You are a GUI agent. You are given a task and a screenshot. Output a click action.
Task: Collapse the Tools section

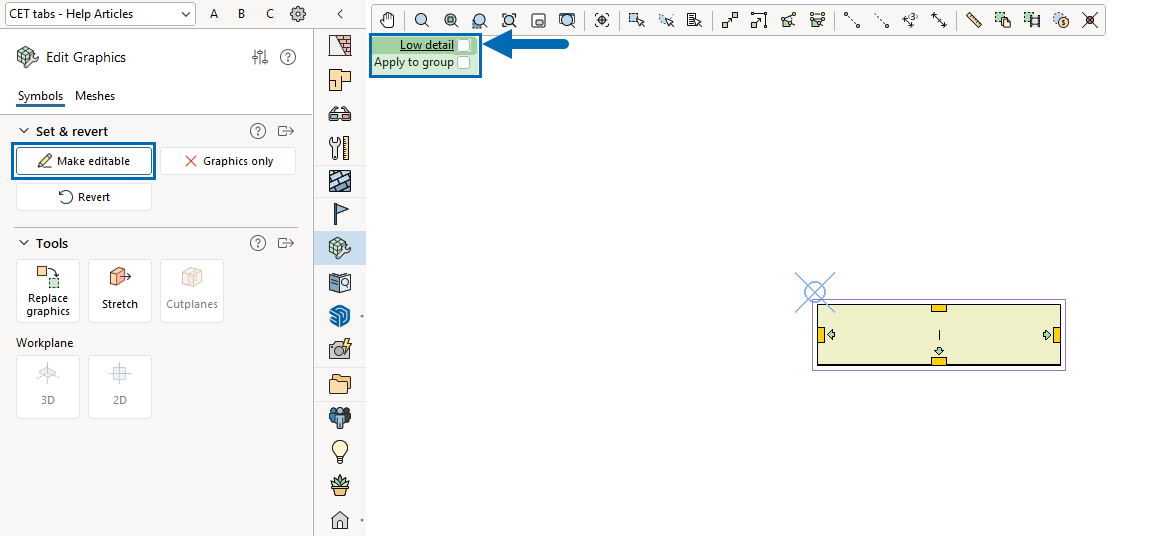[x=22, y=243]
